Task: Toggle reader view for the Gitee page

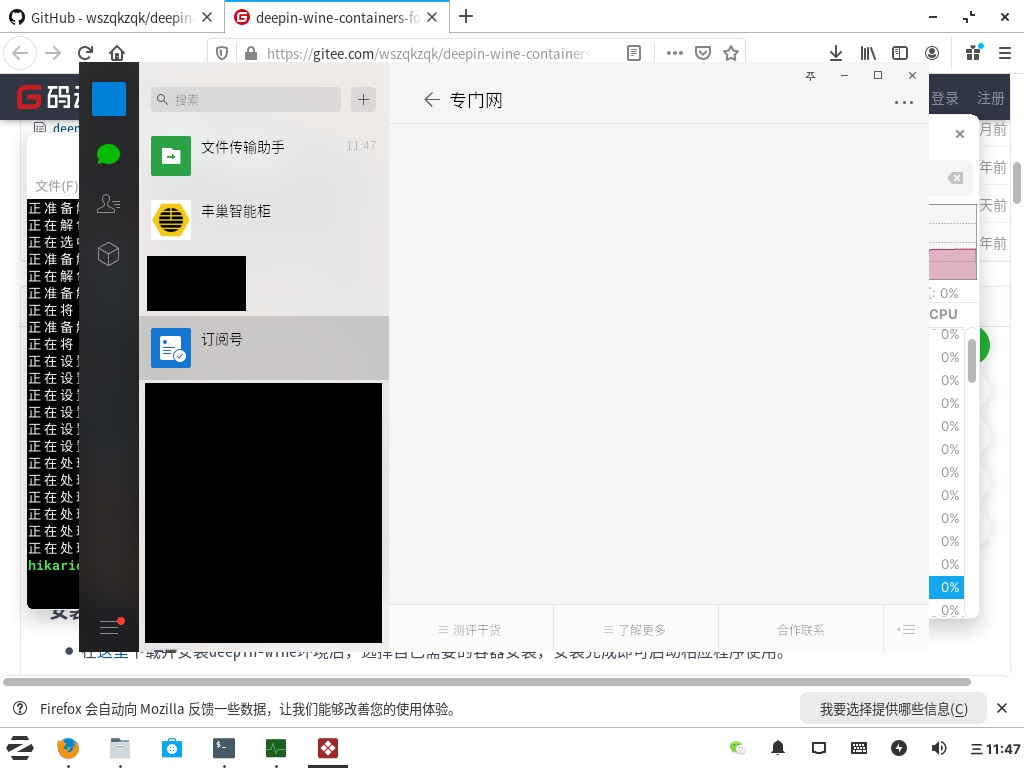Action: coord(634,53)
